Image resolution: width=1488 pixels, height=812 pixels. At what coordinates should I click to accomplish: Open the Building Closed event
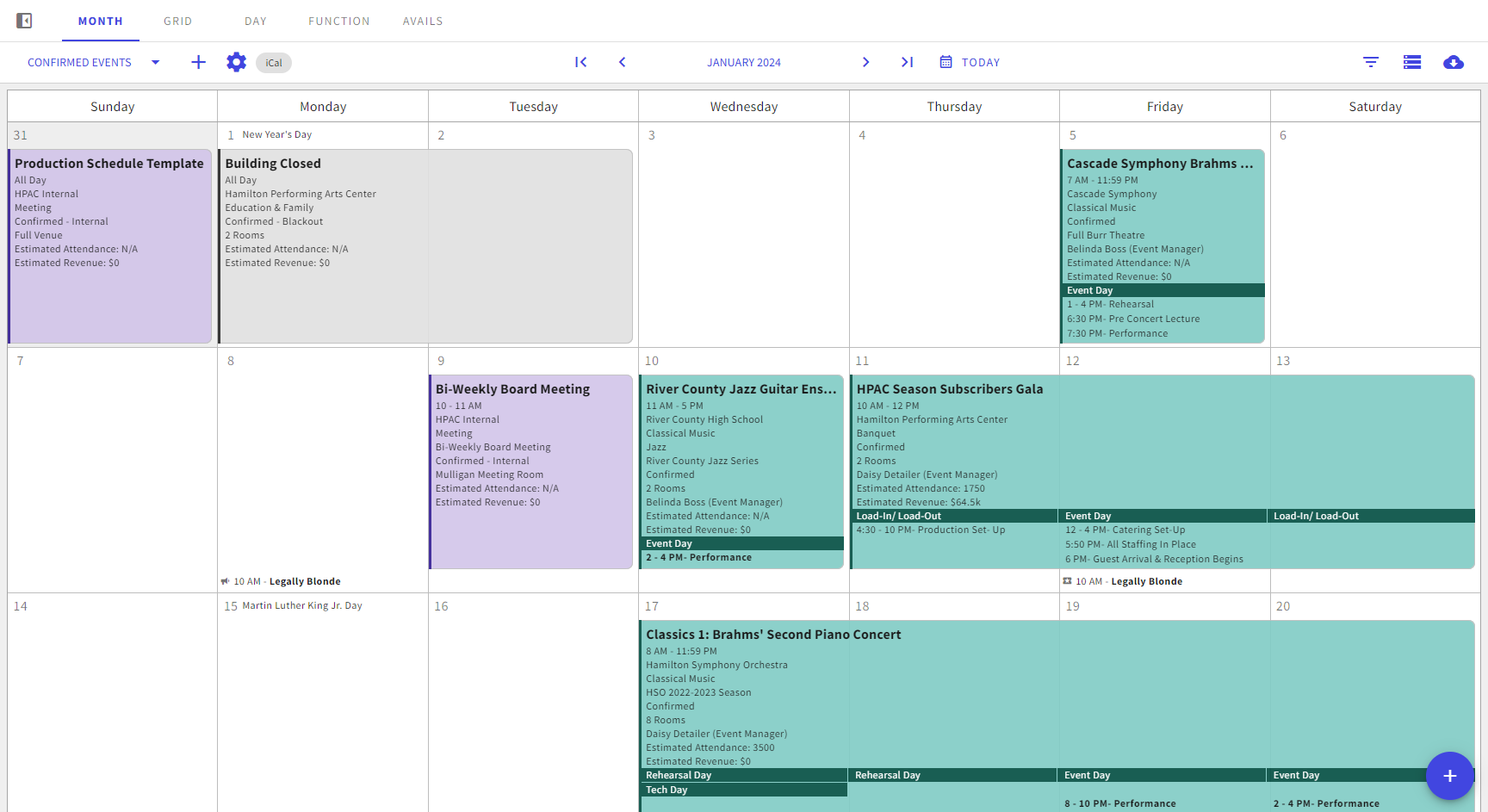pos(425,246)
